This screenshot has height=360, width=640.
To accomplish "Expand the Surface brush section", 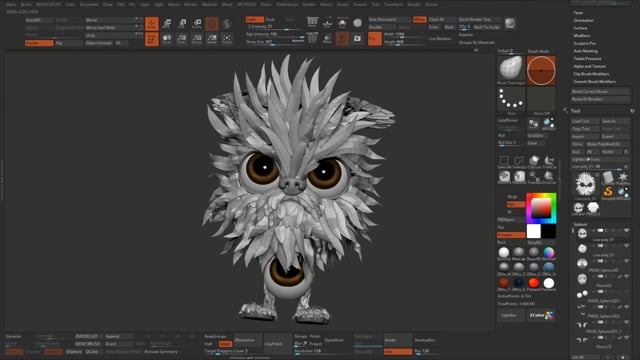I will coord(580,28).
